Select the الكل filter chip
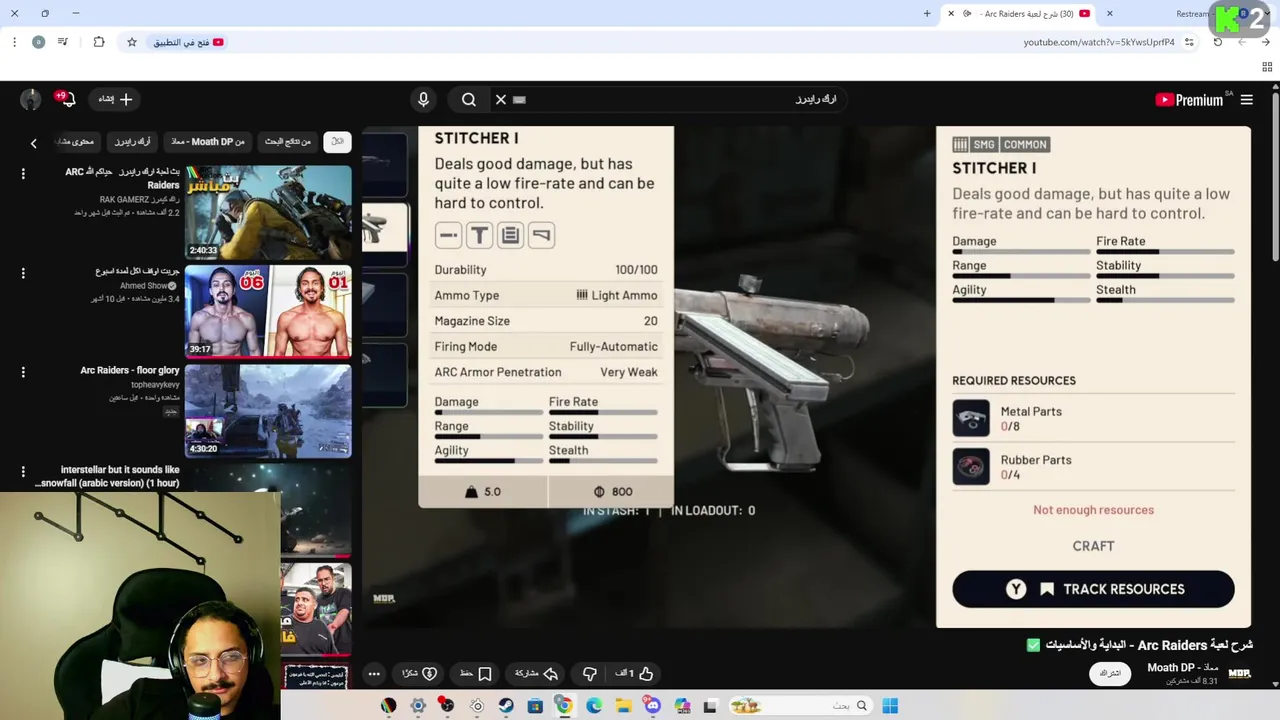Image resolution: width=1280 pixels, height=720 pixels. (338, 141)
